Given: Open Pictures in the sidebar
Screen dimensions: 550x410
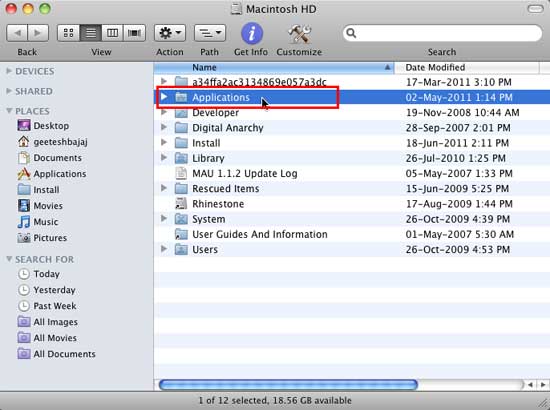Looking at the screenshot, I should (42, 238).
